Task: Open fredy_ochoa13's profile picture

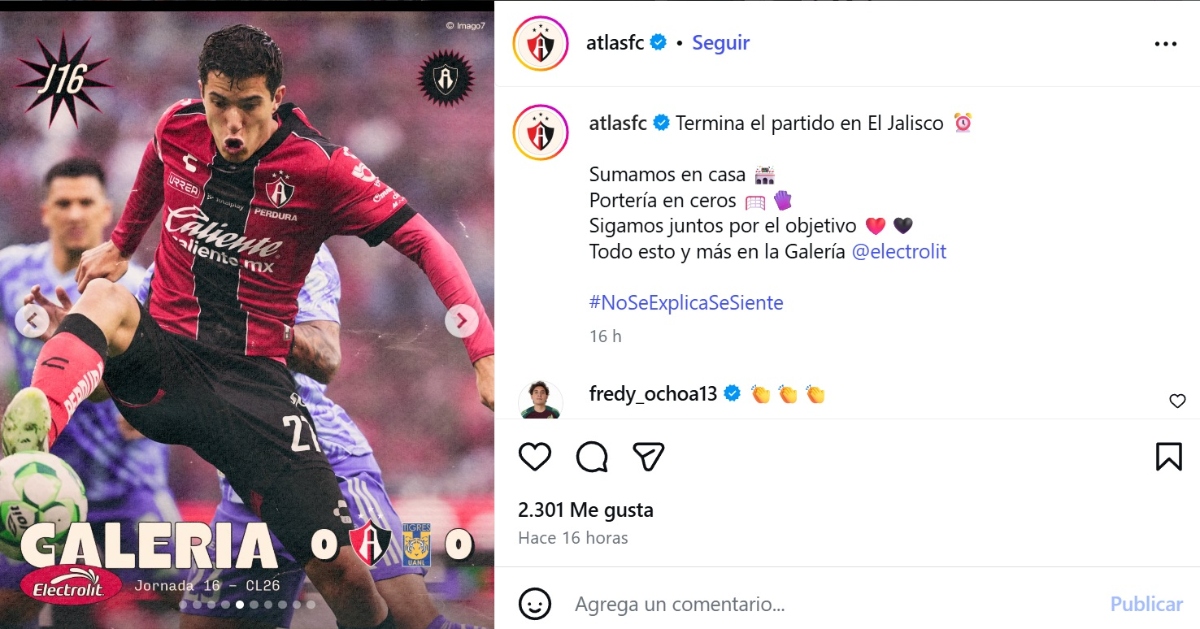Action: pyautogui.click(x=541, y=399)
